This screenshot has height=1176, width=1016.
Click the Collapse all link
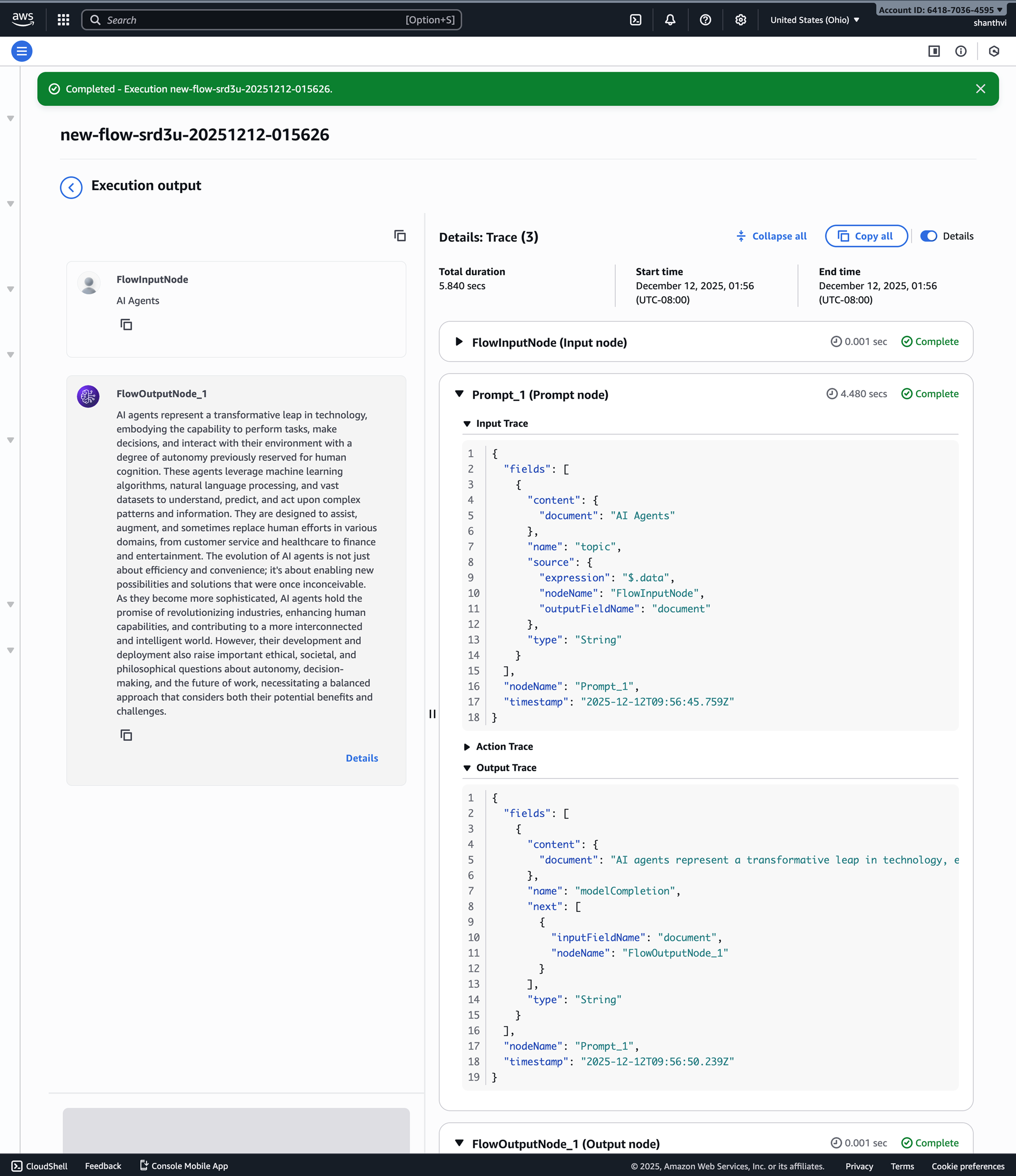click(x=772, y=236)
